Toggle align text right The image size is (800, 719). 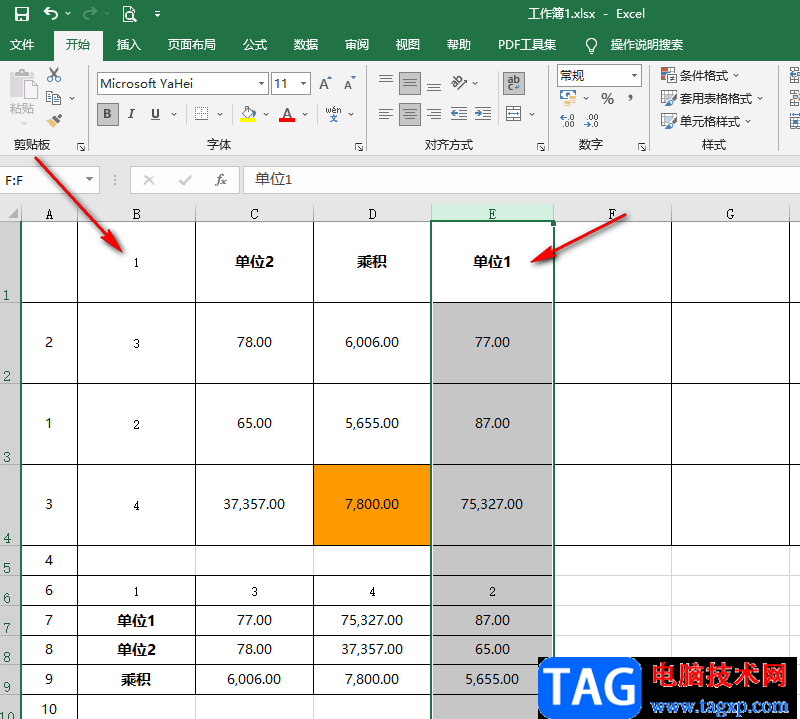tap(434, 114)
